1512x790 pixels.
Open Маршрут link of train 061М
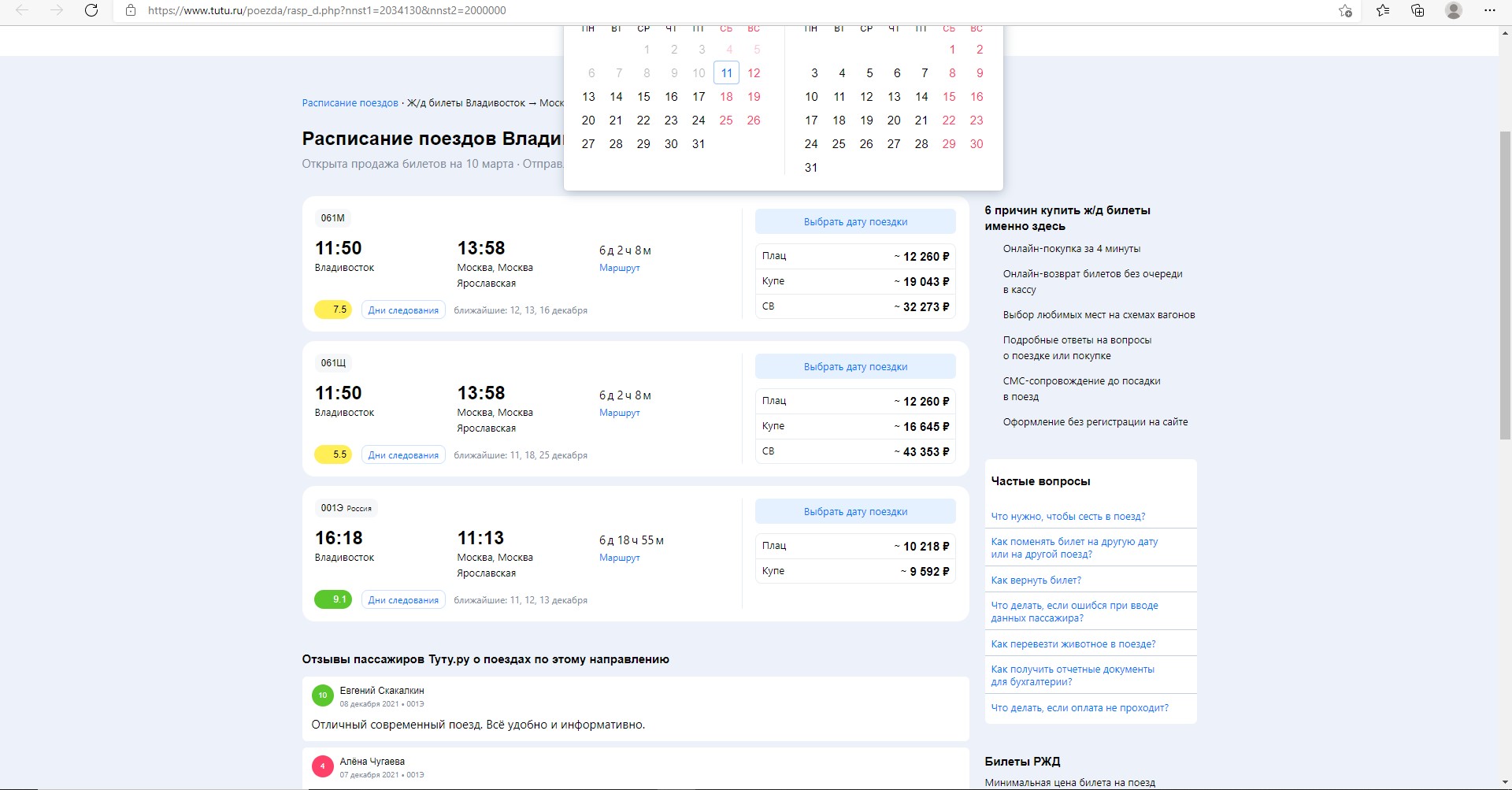tap(619, 268)
